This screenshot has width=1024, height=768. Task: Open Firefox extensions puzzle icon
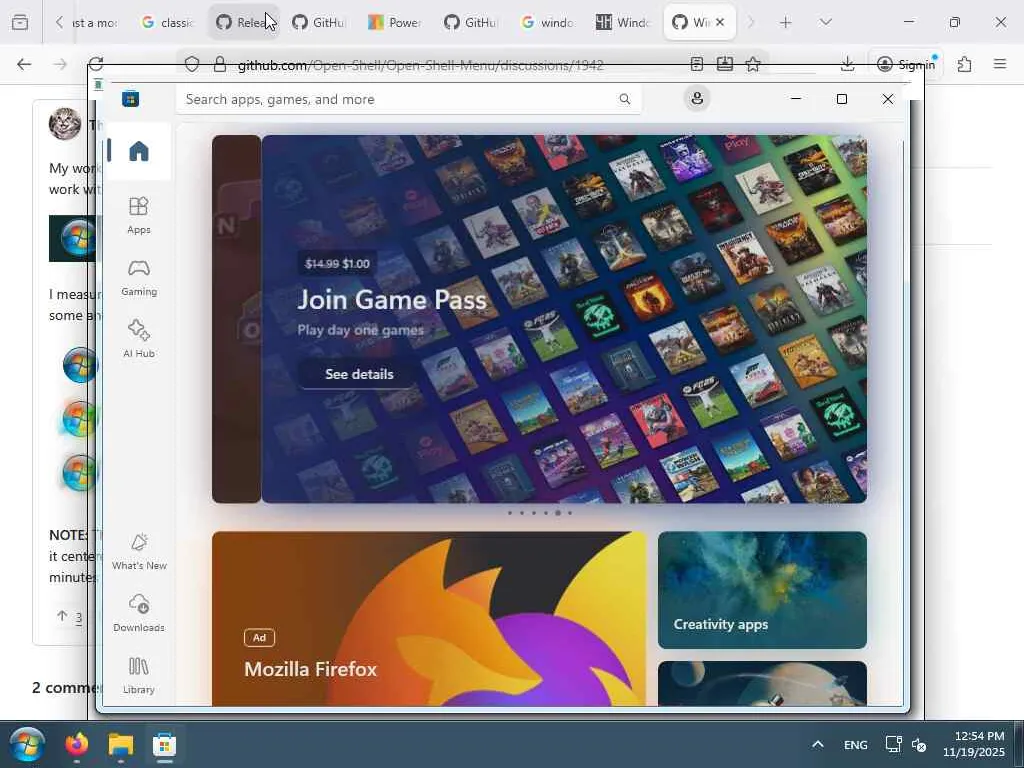coord(964,64)
